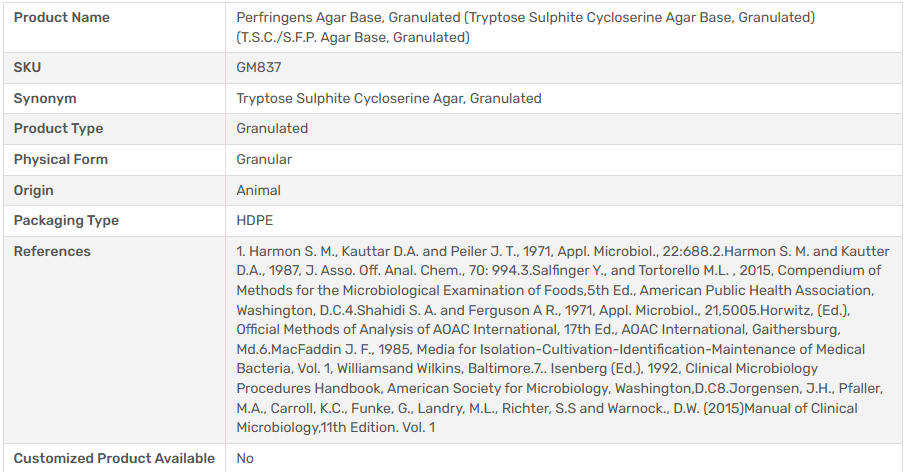Viewport: 909px width, 472px height.
Task: Click the Synonym label cell
Action: 45,99
